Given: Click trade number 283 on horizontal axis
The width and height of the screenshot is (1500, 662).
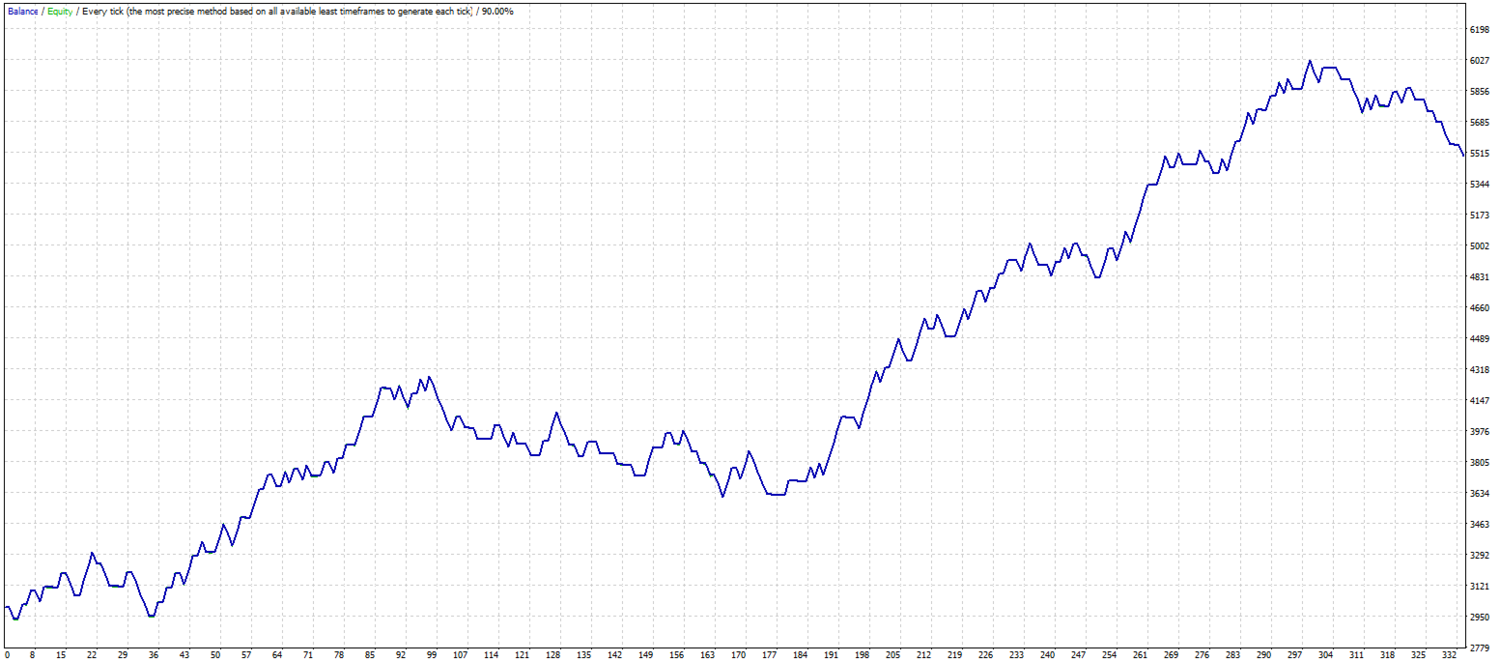Looking at the screenshot, I should (x=1233, y=655).
